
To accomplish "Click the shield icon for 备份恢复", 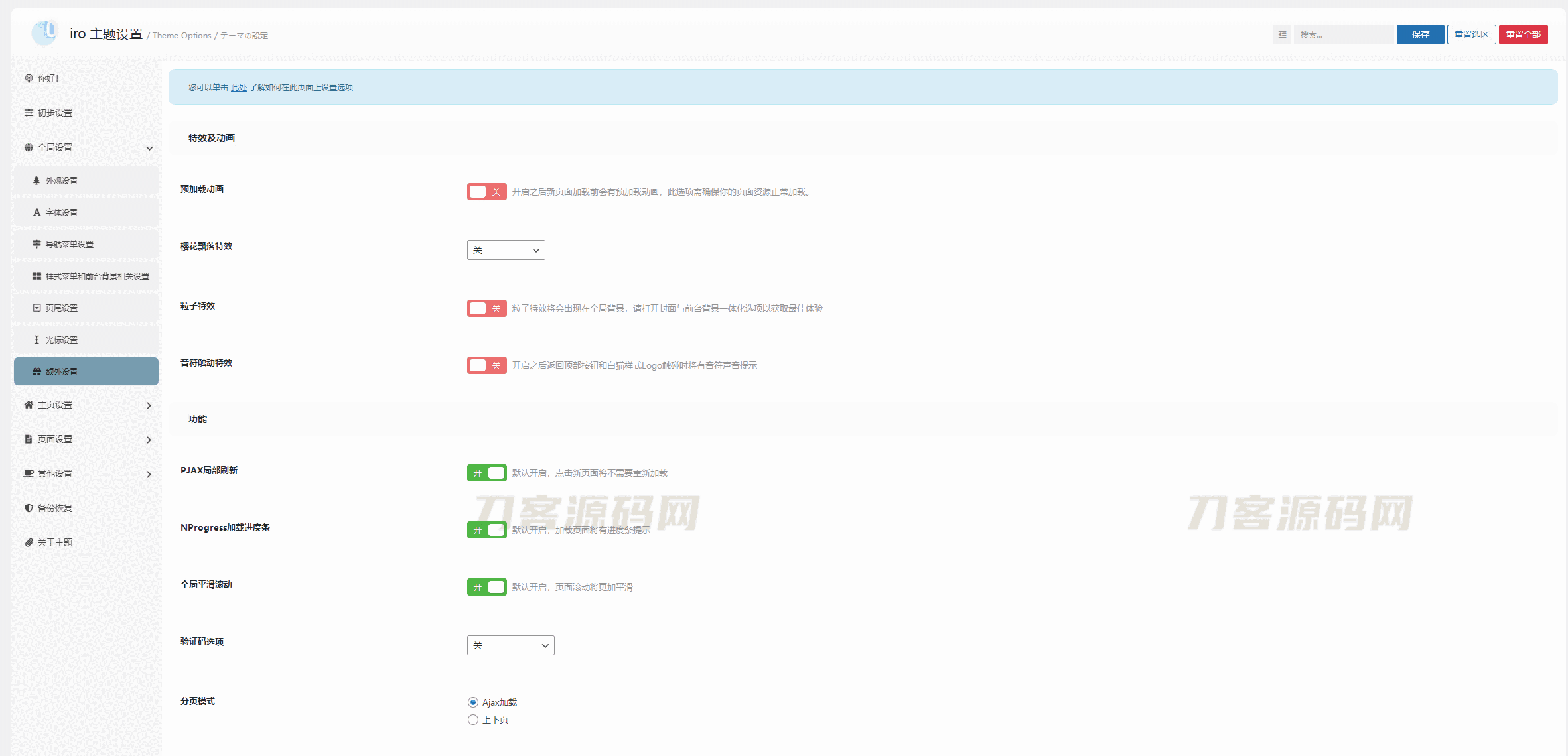I will click(29, 508).
